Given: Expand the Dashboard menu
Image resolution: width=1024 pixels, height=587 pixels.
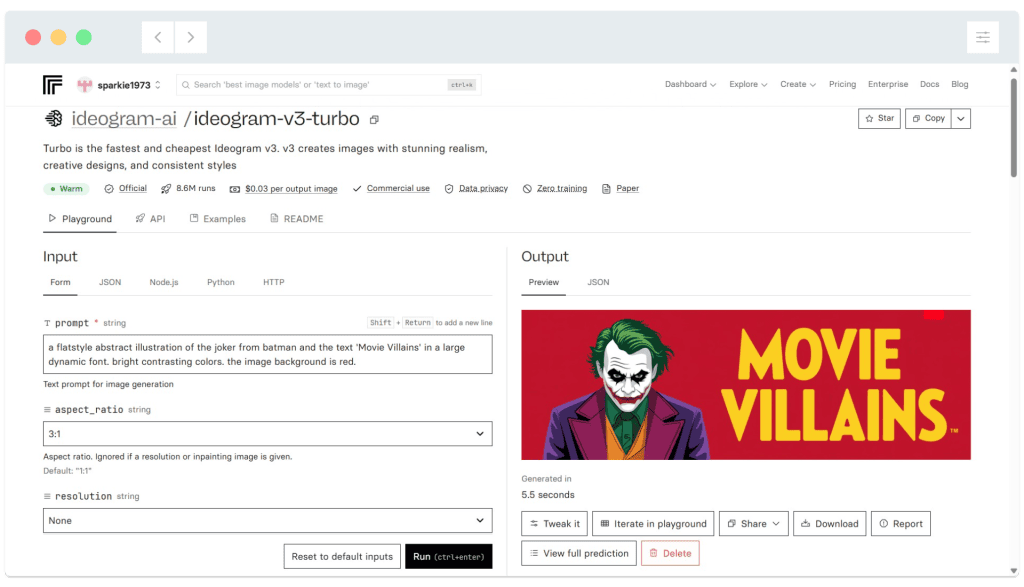Looking at the screenshot, I should pos(690,84).
